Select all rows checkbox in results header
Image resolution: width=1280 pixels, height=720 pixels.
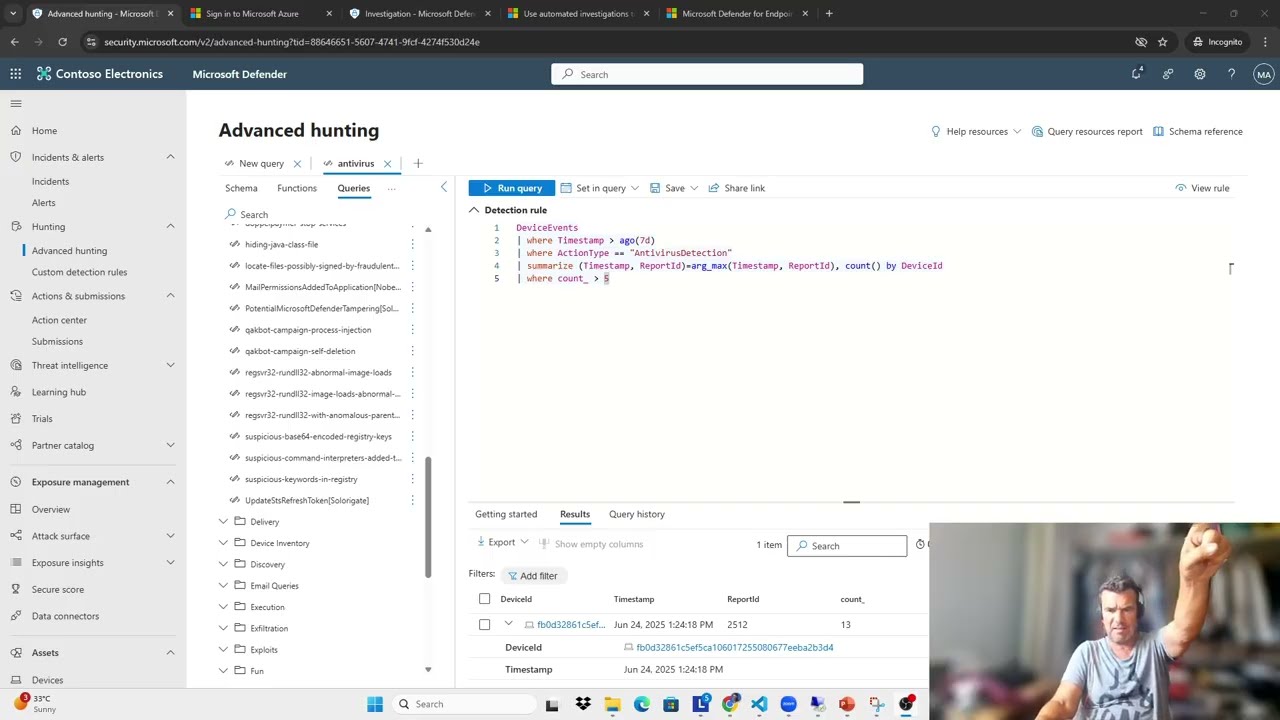(485, 599)
